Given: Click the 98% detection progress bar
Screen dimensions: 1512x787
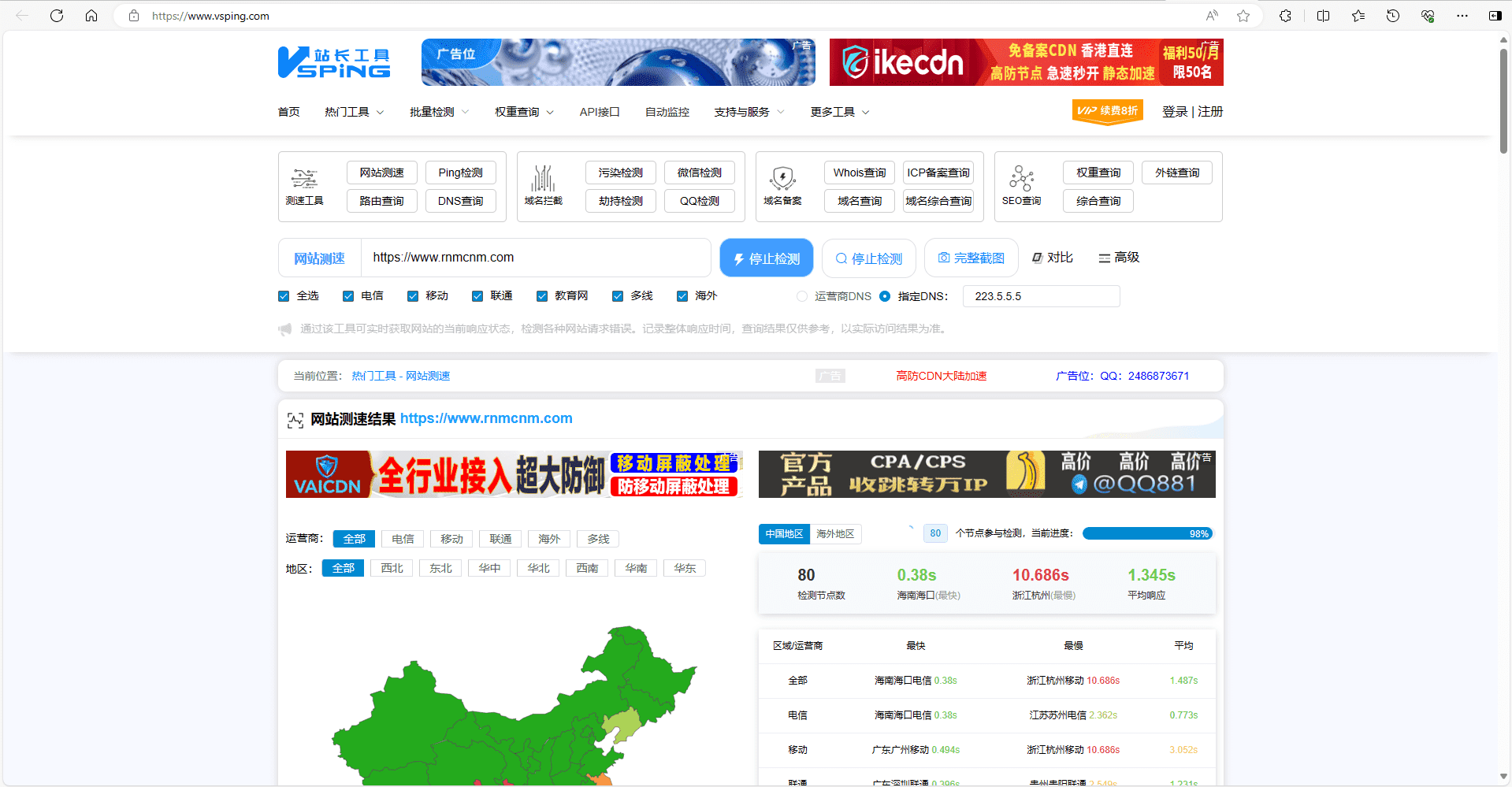Looking at the screenshot, I should 1146,533.
